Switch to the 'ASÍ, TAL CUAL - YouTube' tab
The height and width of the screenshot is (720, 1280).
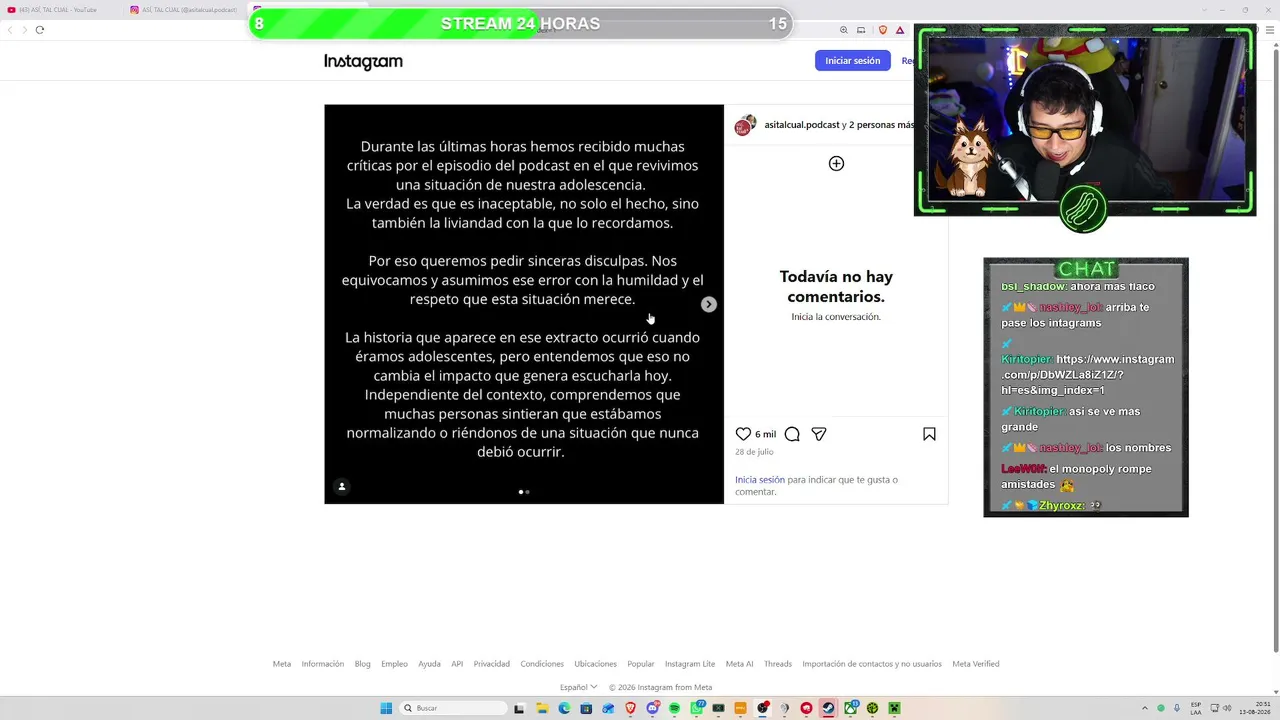60,10
